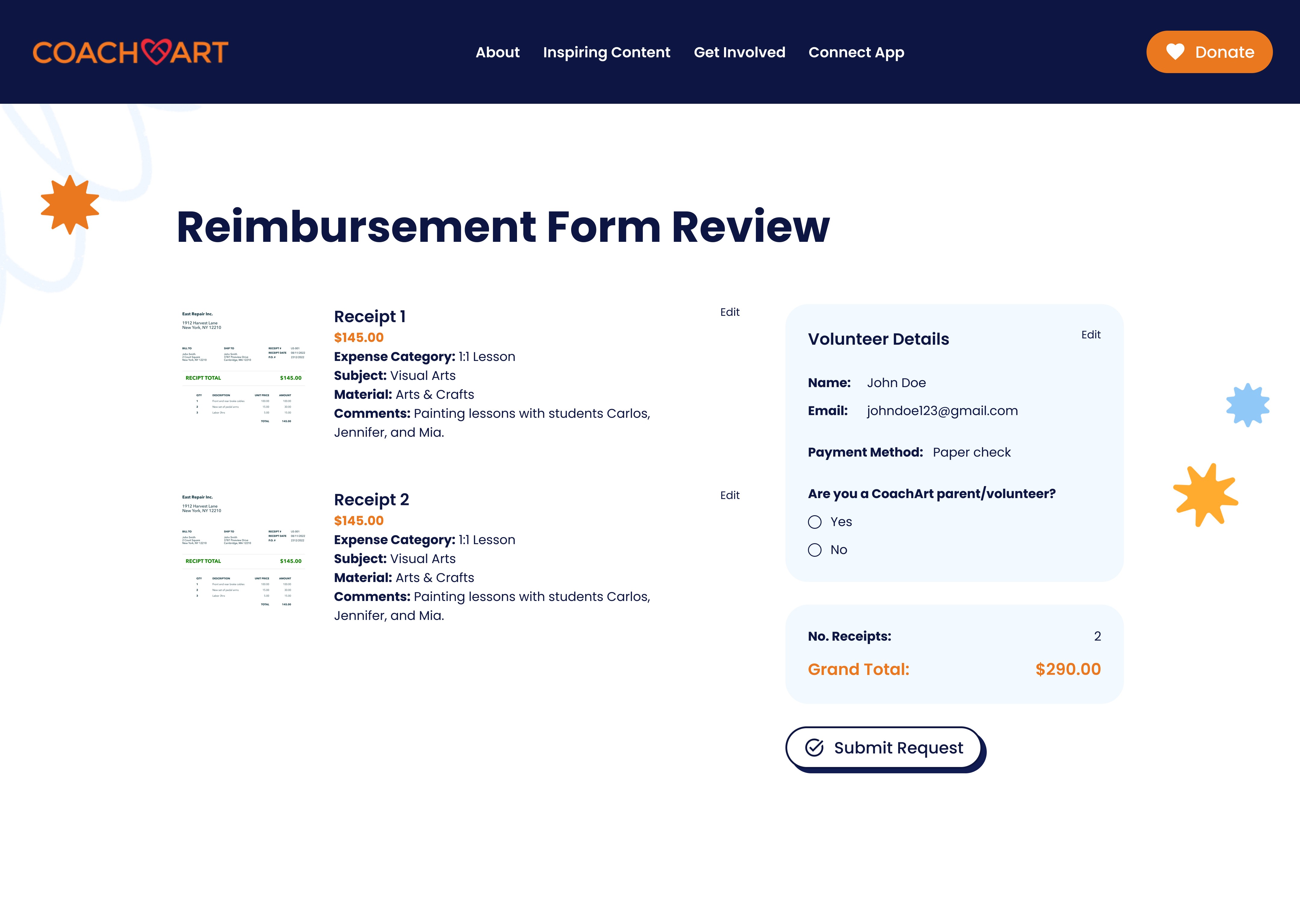Click the checkmark icon on Submit Request

815,748
